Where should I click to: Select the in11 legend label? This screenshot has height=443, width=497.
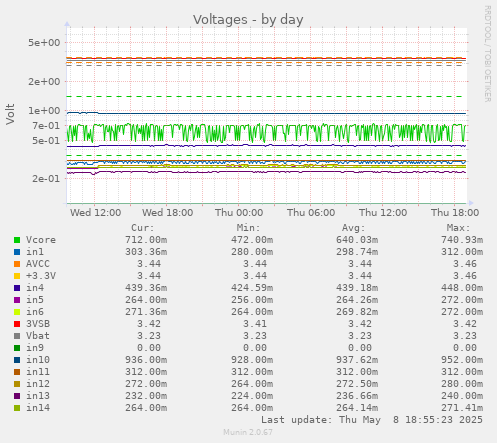pyautogui.click(x=38, y=372)
